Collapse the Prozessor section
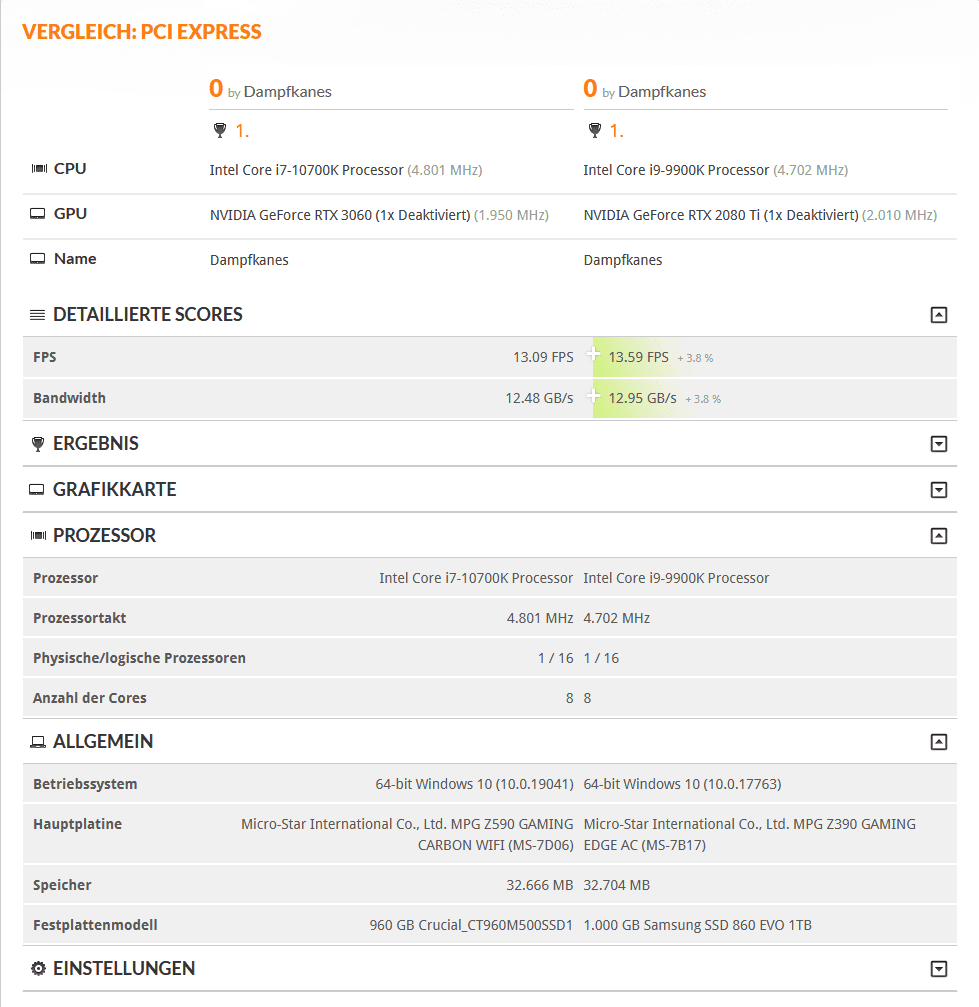Viewport: 979px width, 1007px height. (x=939, y=536)
